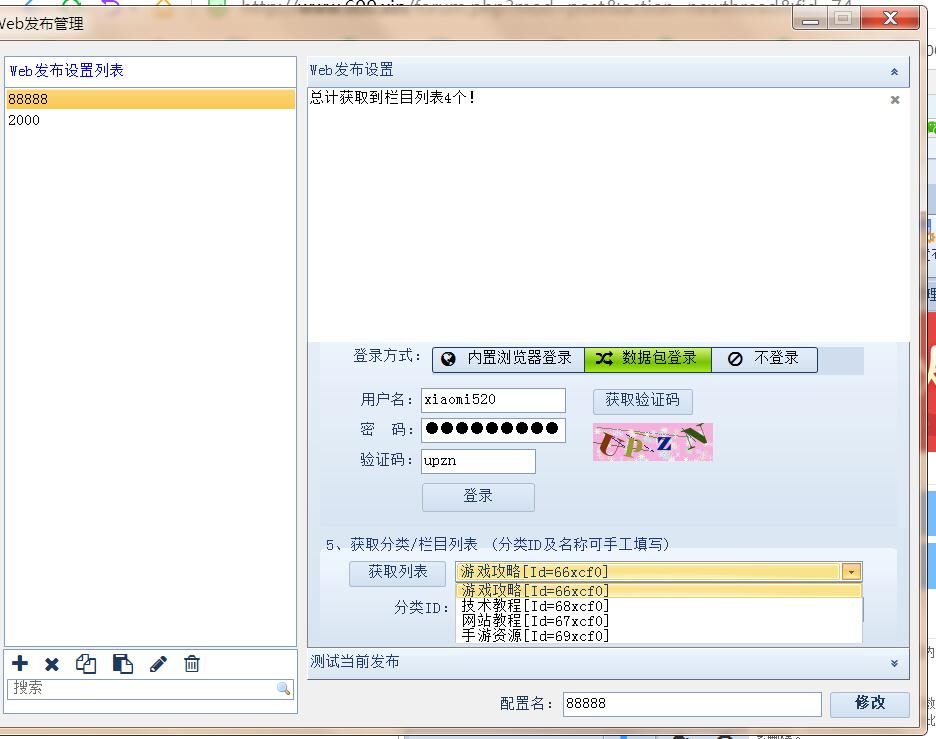936x739 pixels.
Task: Click the copy configuration icon
Action: pos(87,664)
